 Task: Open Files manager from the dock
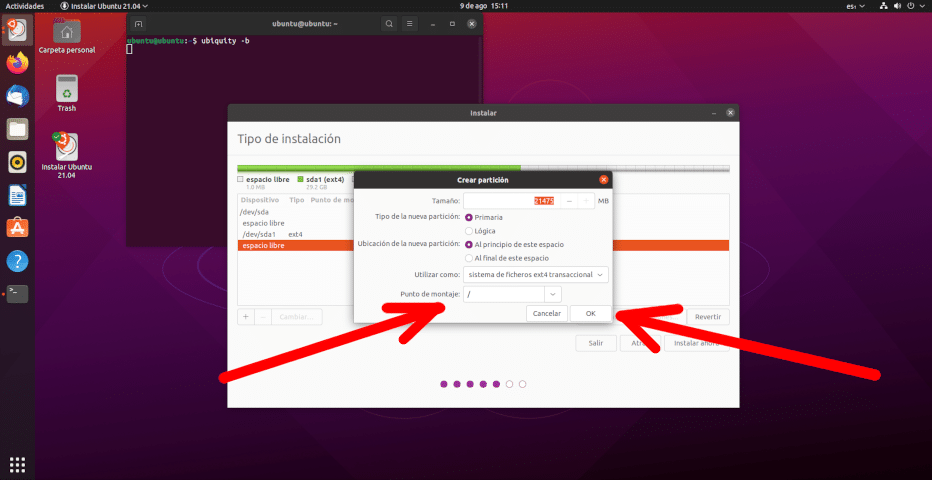point(17,129)
